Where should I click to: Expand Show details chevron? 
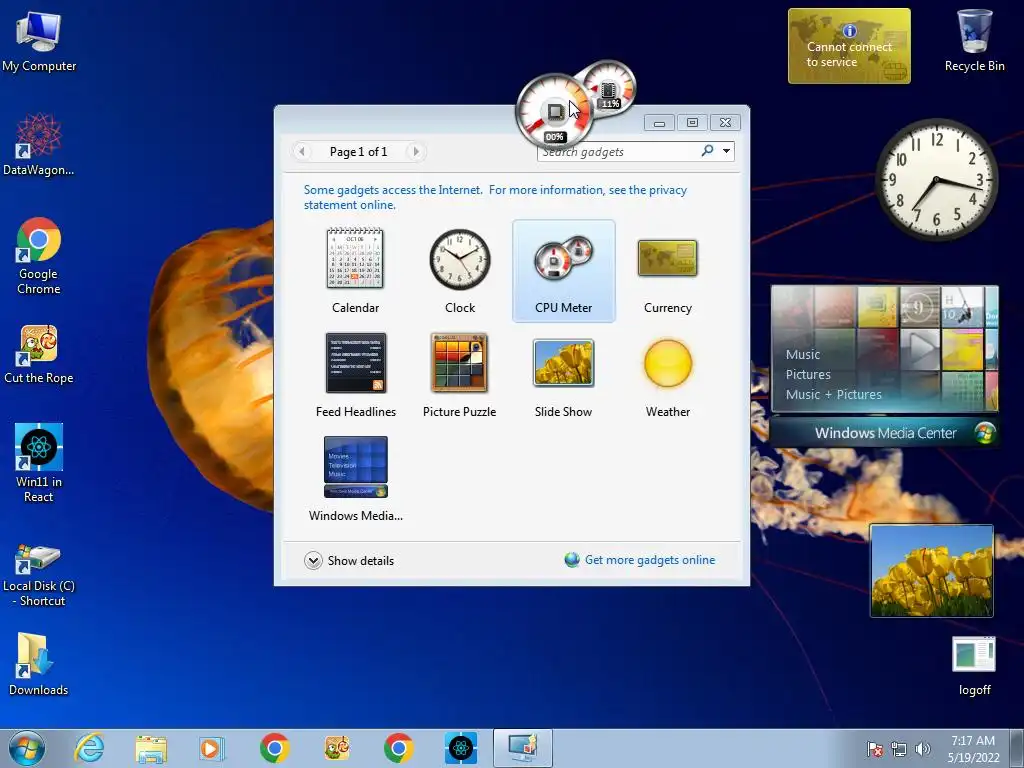(x=313, y=560)
